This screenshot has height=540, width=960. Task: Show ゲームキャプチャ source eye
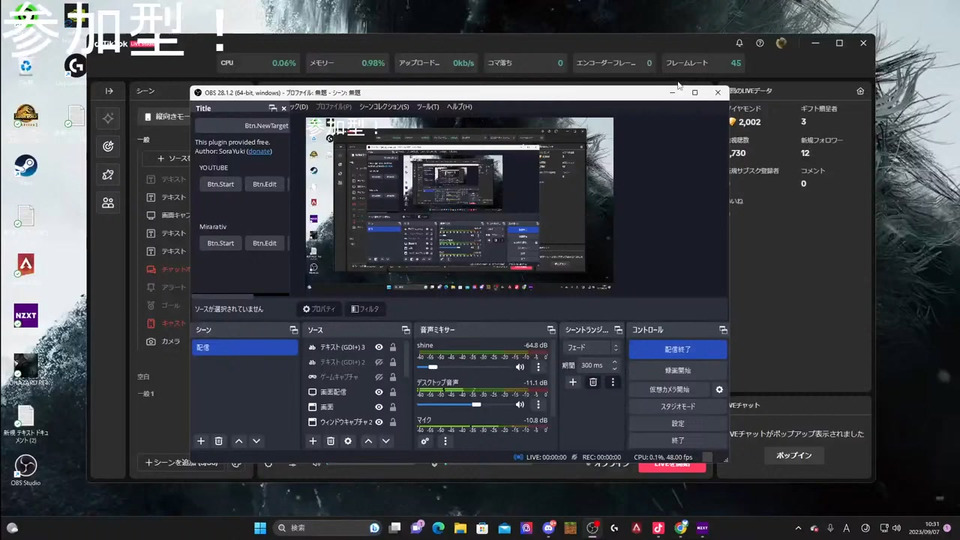coord(379,377)
